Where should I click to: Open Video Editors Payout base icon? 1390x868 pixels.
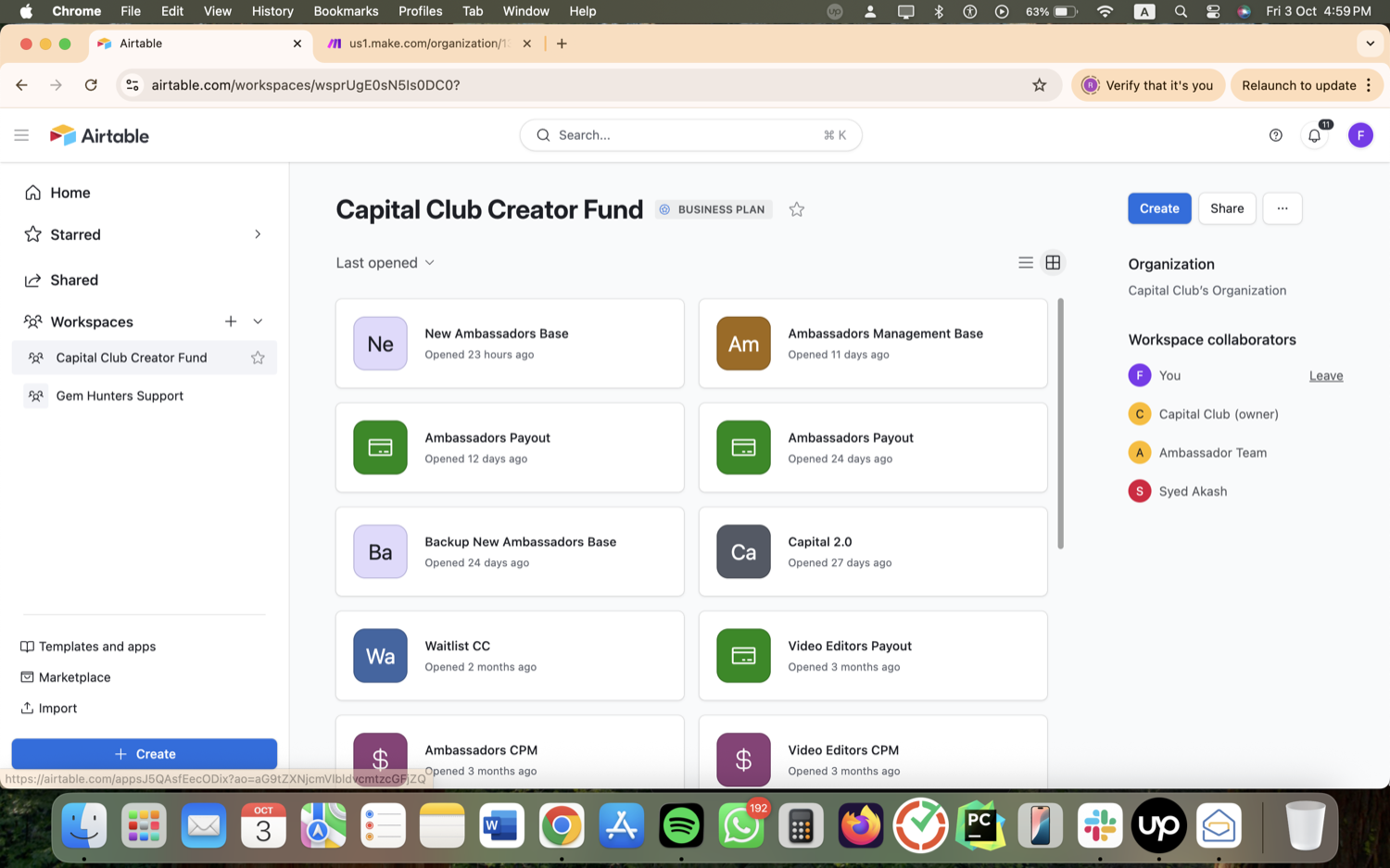point(743,656)
